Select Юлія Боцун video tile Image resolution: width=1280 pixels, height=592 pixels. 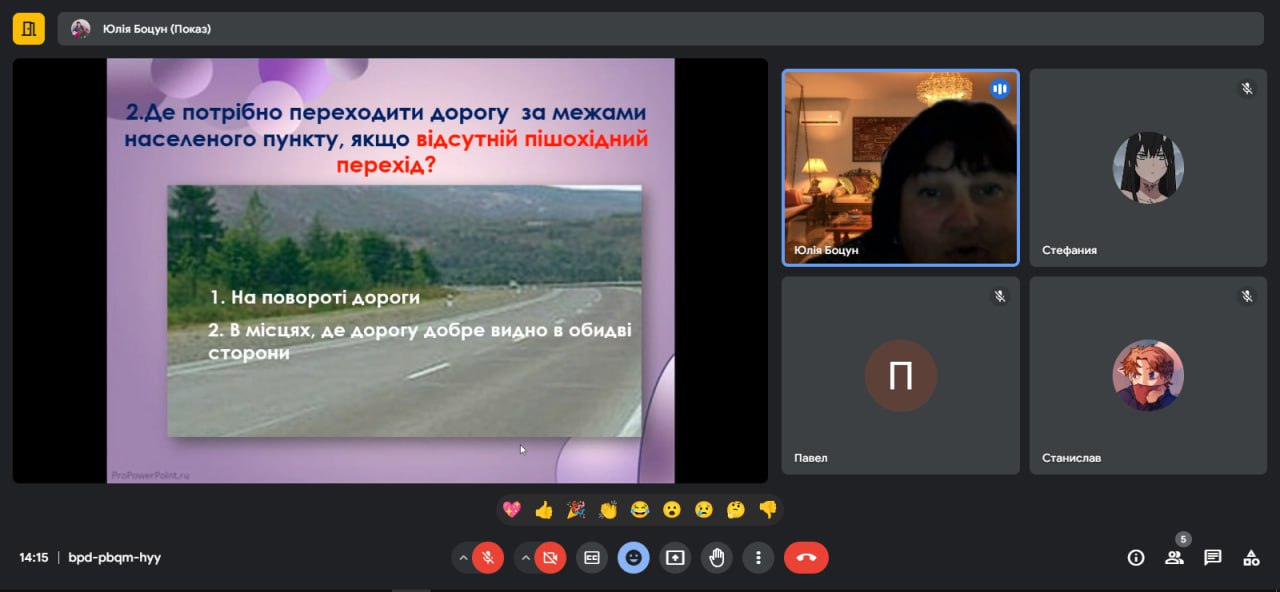900,168
